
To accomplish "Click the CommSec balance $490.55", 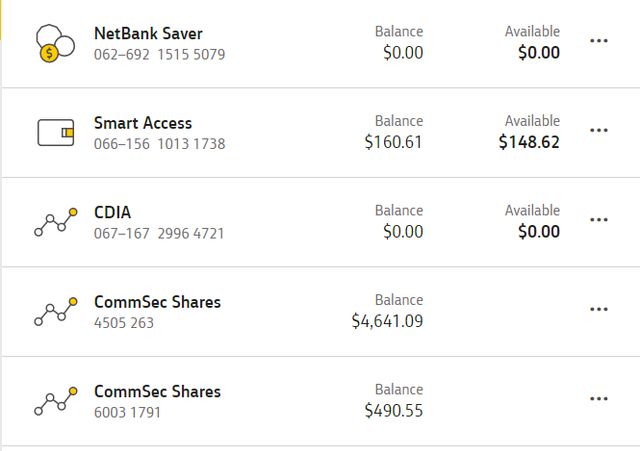I will coord(393,411).
